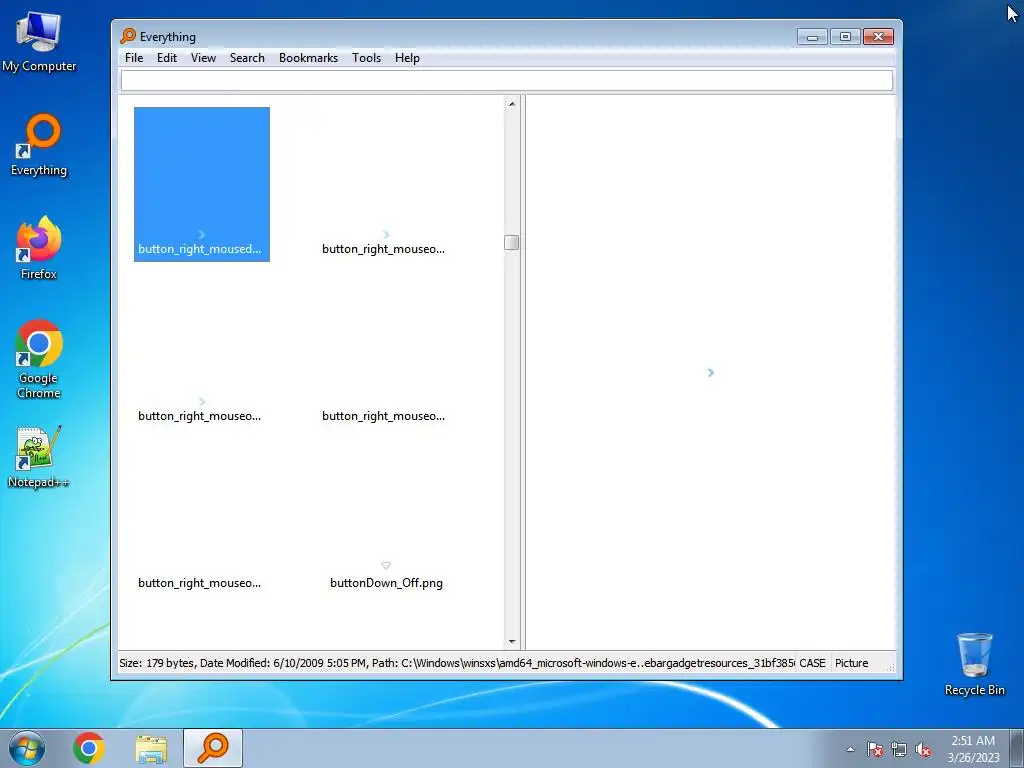The image size is (1024, 768).
Task: Open the Search menu
Action: [x=247, y=57]
